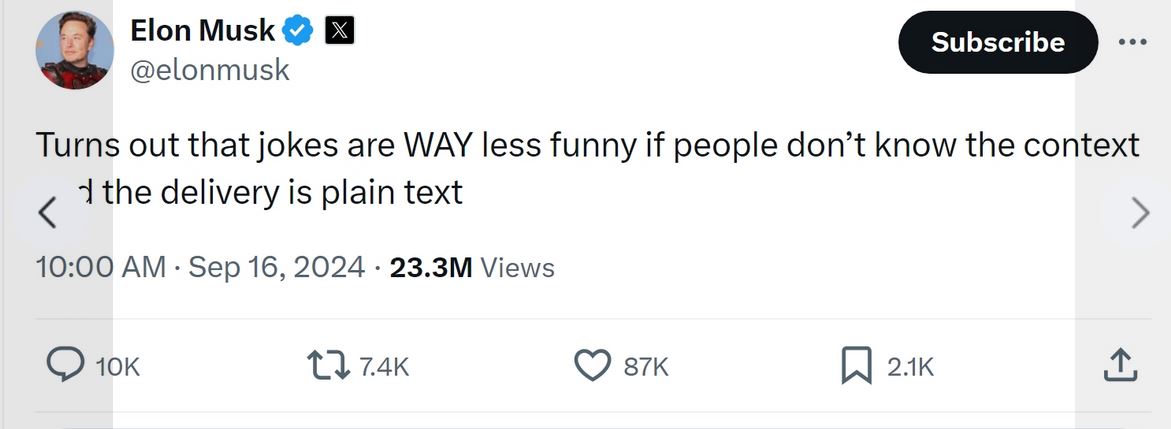Click the 10K replies count
Image resolution: width=1171 pixels, height=429 pixels.
118,367
